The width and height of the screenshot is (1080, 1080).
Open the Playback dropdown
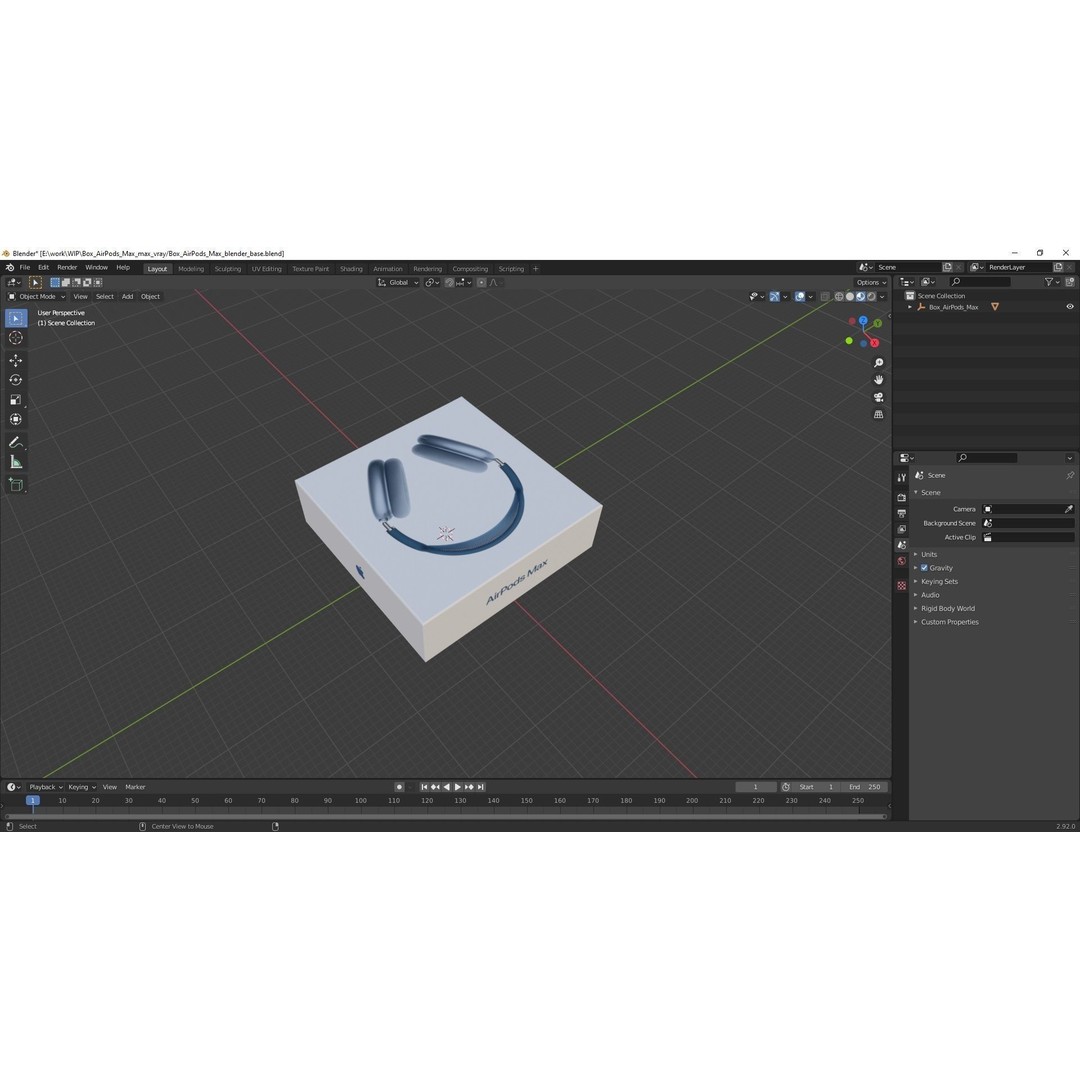tap(45, 787)
